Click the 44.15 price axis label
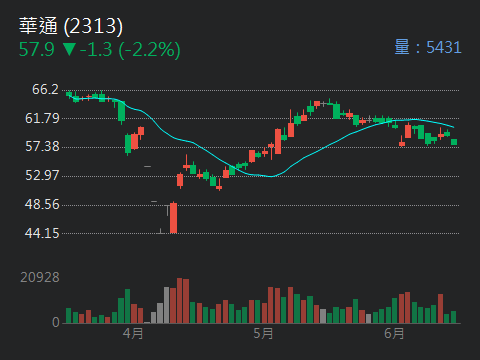The width and height of the screenshot is (480, 360). click(42, 233)
